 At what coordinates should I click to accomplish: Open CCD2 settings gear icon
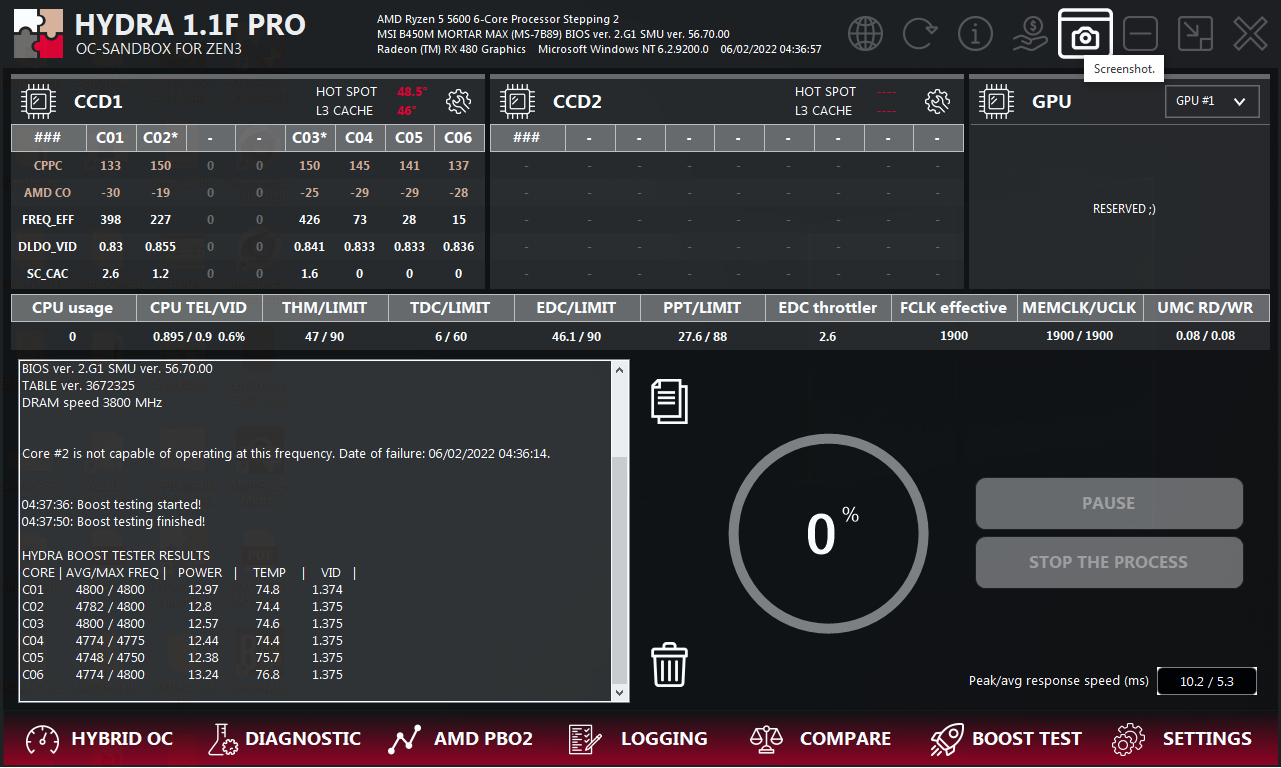(937, 101)
